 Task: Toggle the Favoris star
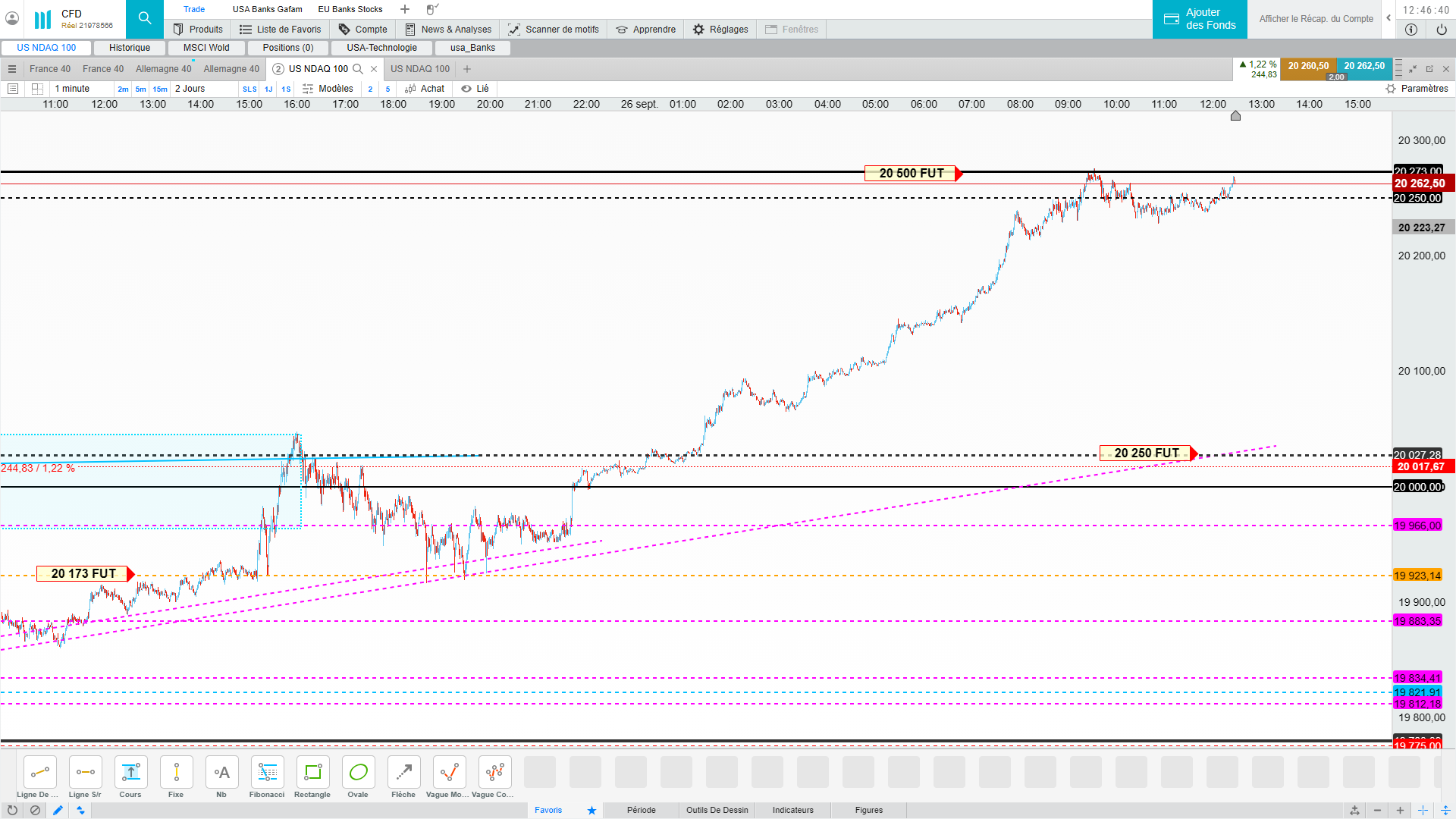[591, 810]
